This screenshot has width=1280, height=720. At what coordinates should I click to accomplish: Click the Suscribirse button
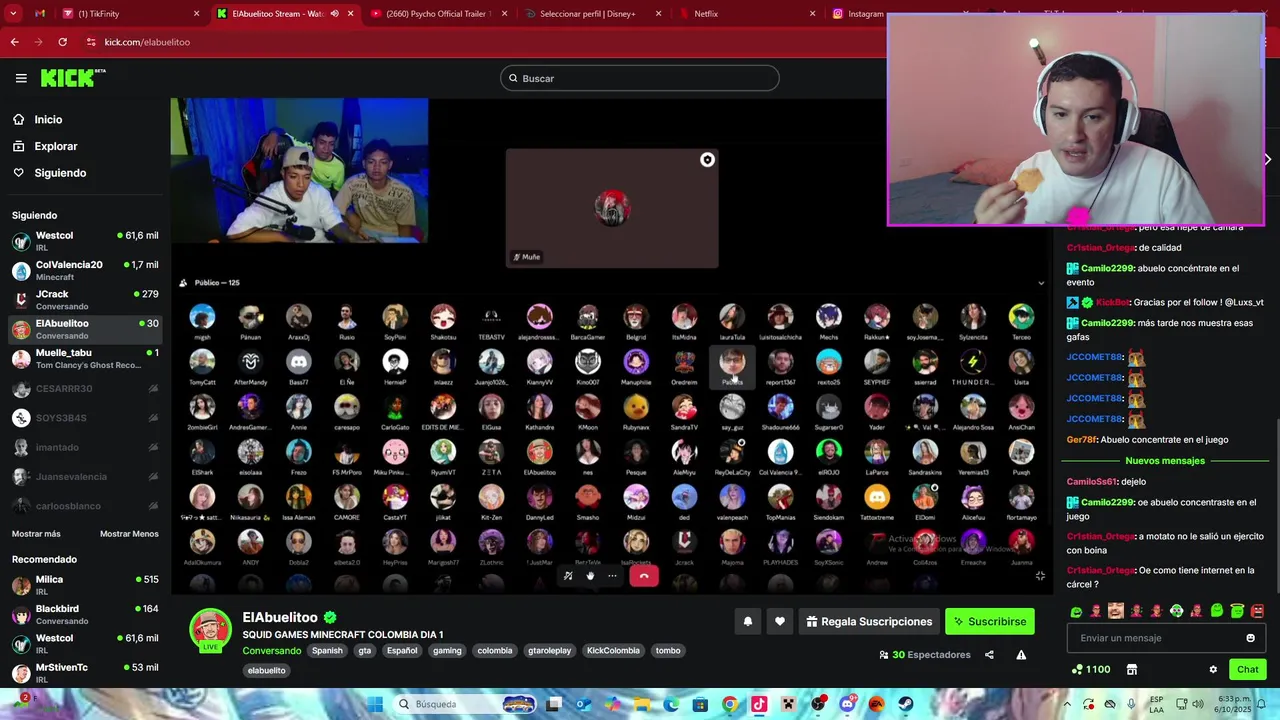[x=990, y=621]
